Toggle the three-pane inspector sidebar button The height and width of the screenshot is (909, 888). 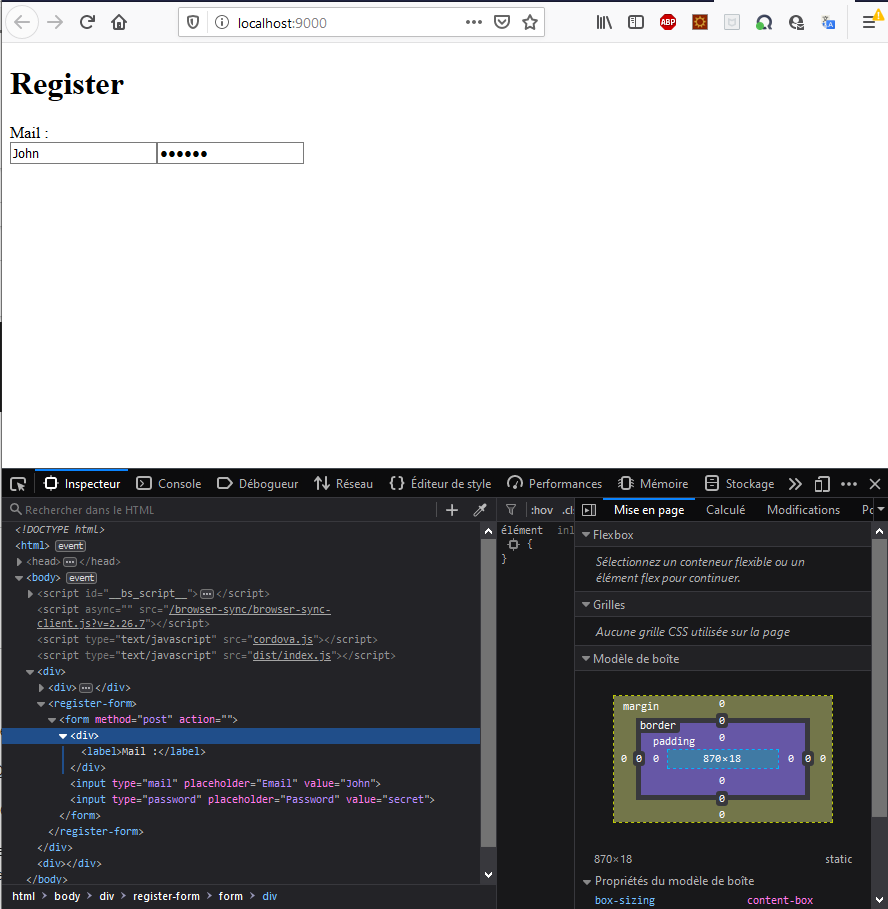click(589, 510)
